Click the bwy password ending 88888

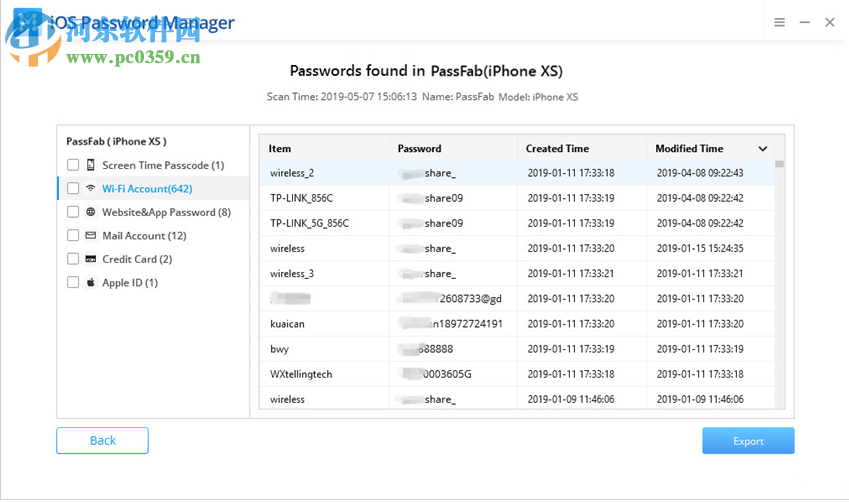pyautogui.click(x=427, y=349)
